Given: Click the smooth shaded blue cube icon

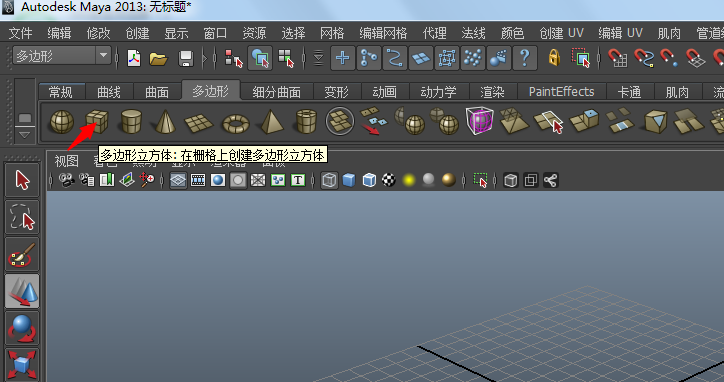Looking at the screenshot, I should coord(349,180).
